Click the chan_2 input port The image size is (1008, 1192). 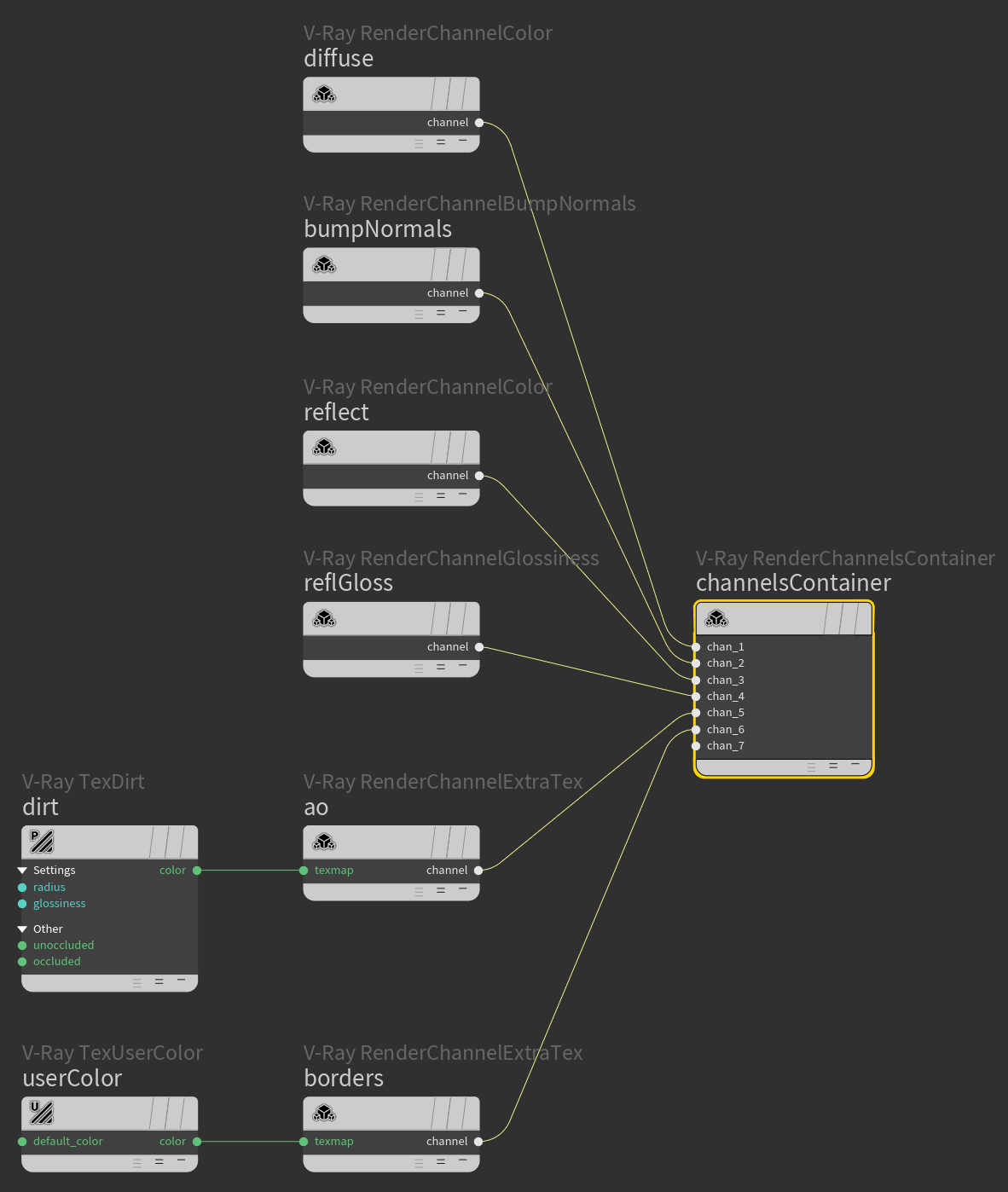tap(696, 663)
